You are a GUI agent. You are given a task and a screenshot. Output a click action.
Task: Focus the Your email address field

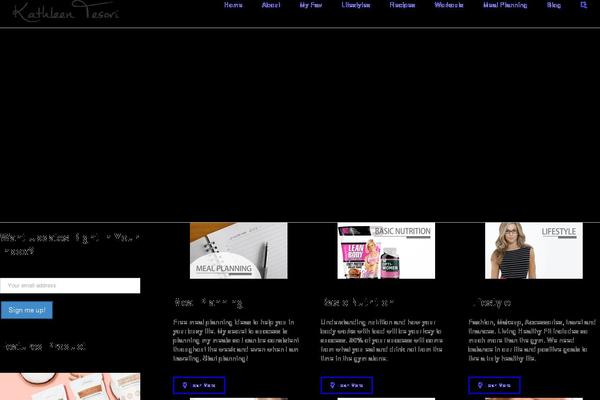tap(70, 286)
